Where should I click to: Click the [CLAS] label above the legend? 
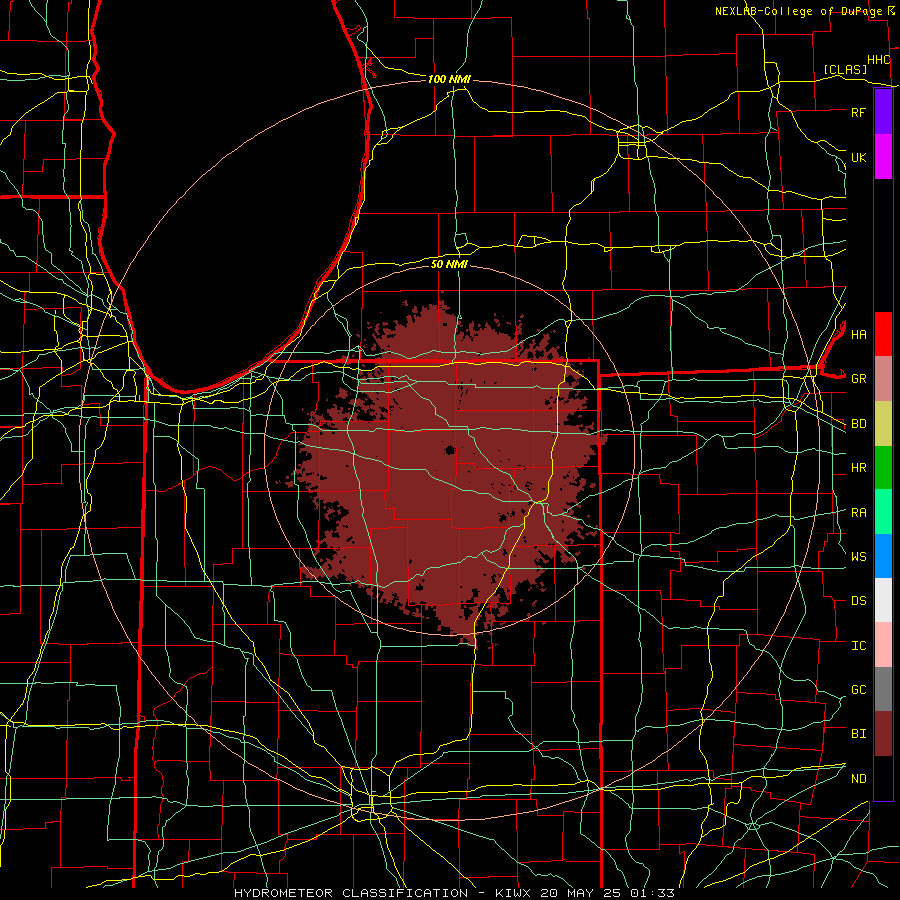845,69
